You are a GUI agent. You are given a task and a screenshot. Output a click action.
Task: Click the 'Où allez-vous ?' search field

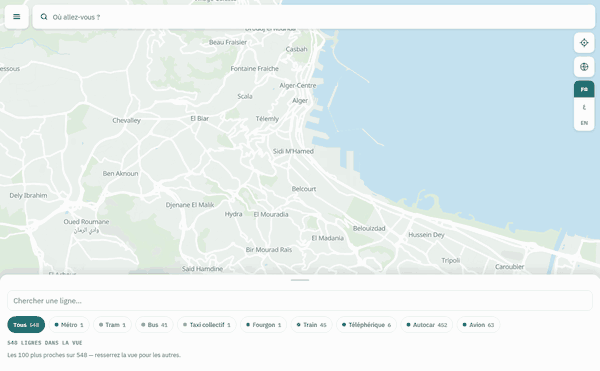(314, 17)
